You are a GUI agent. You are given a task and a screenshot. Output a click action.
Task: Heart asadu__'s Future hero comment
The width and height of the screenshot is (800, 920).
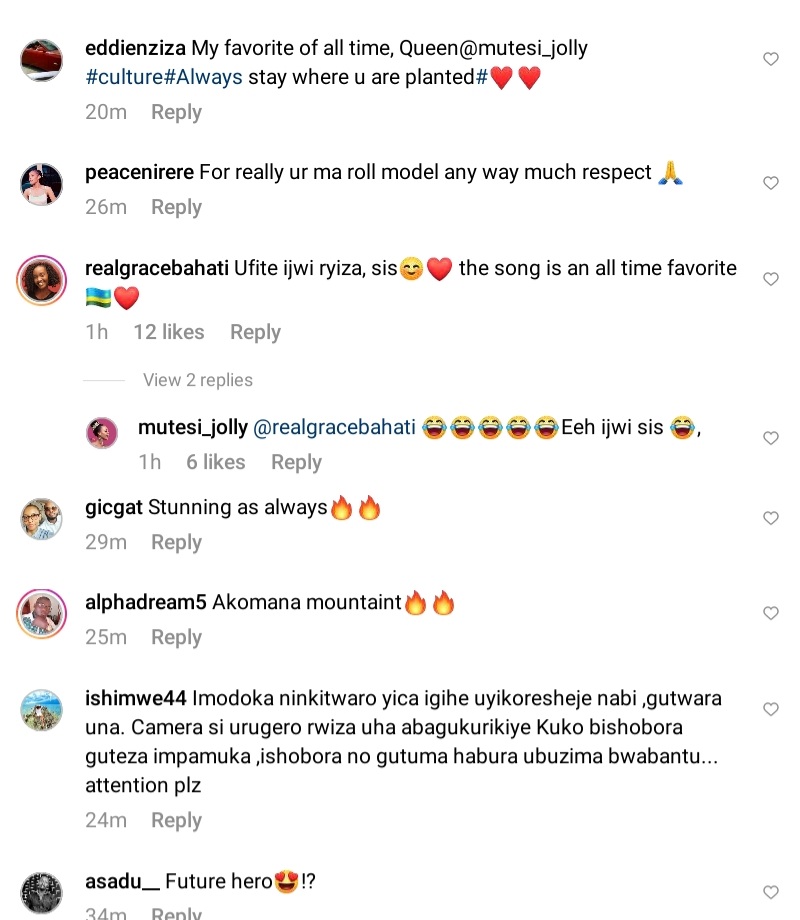pyautogui.click(x=771, y=893)
